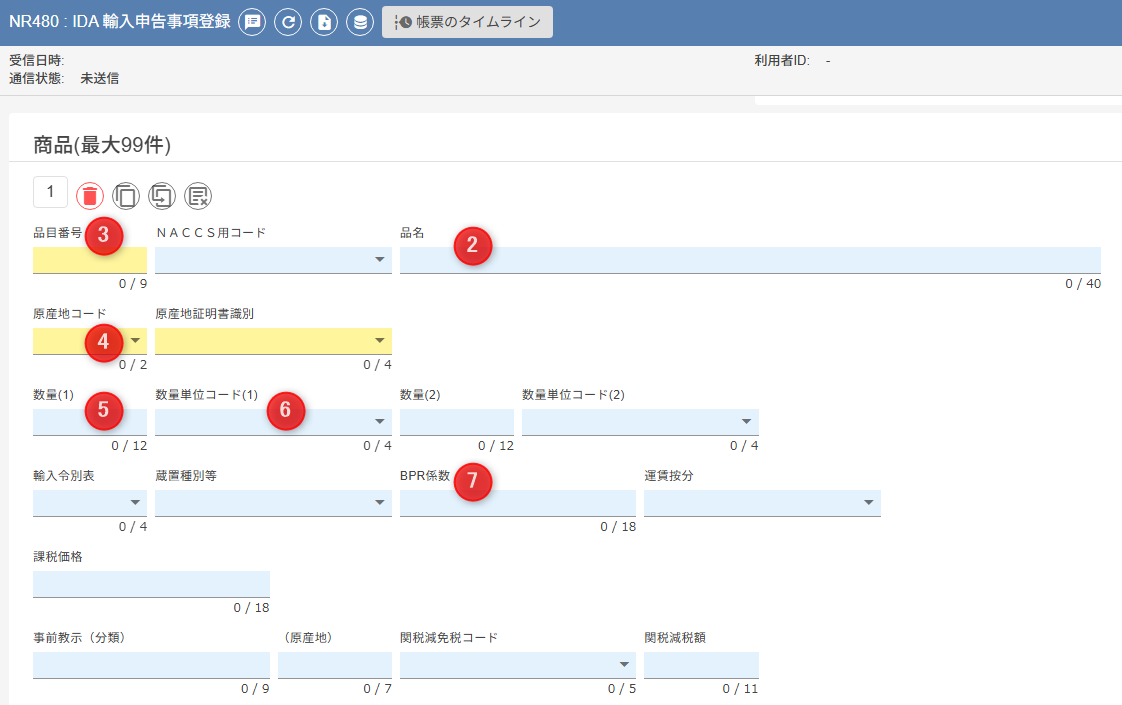Click the message/comment icon in header
1122x705 pixels.
coord(252,22)
